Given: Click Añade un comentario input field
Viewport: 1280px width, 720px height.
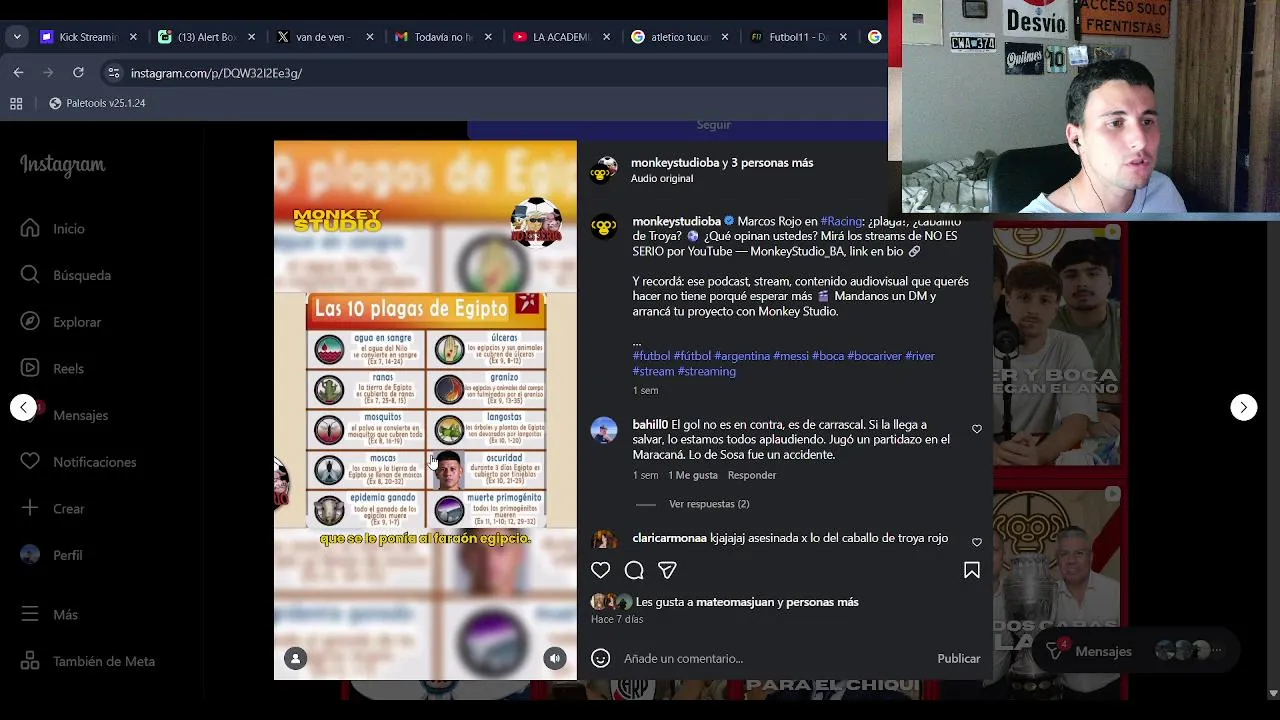Looking at the screenshot, I should click(775, 658).
